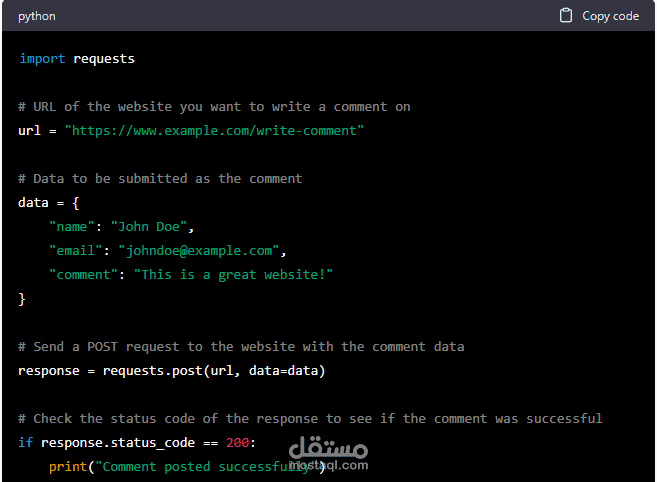Click the URL string https://www.example.com/write-comment

point(214,131)
